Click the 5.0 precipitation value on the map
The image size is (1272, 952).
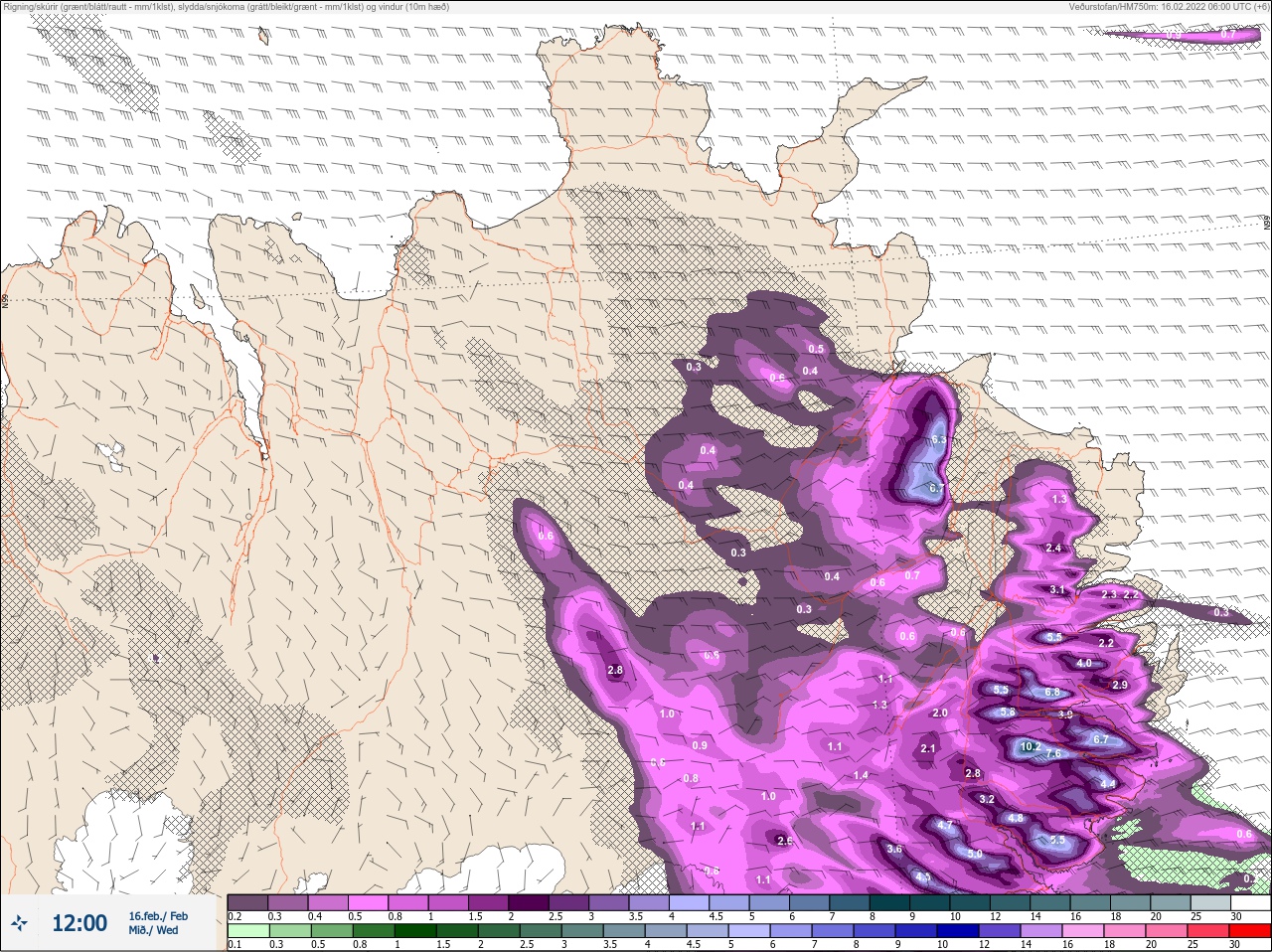point(975,854)
